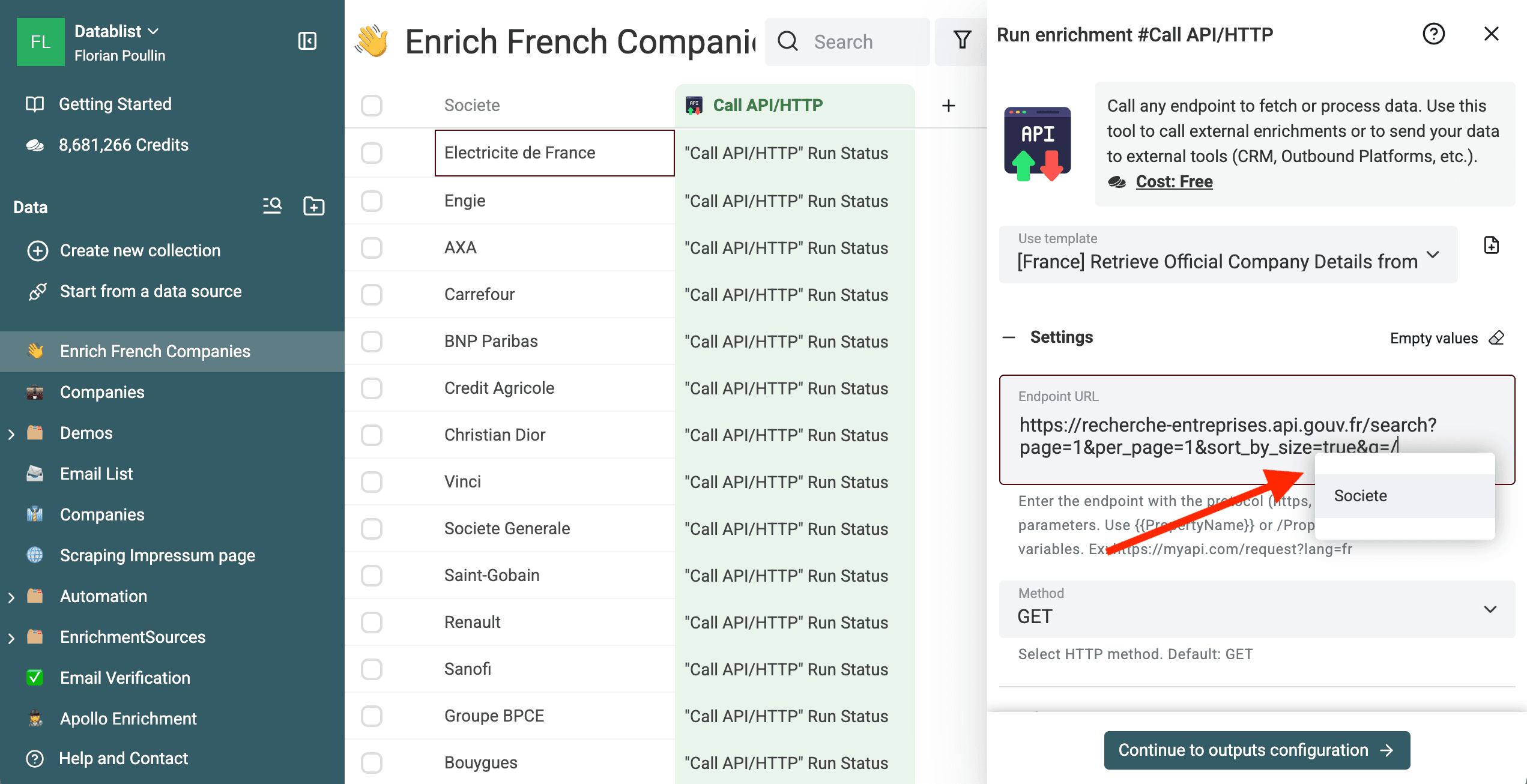Click Continue to outputs configuration
The height and width of the screenshot is (784, 1527).
1257,750
